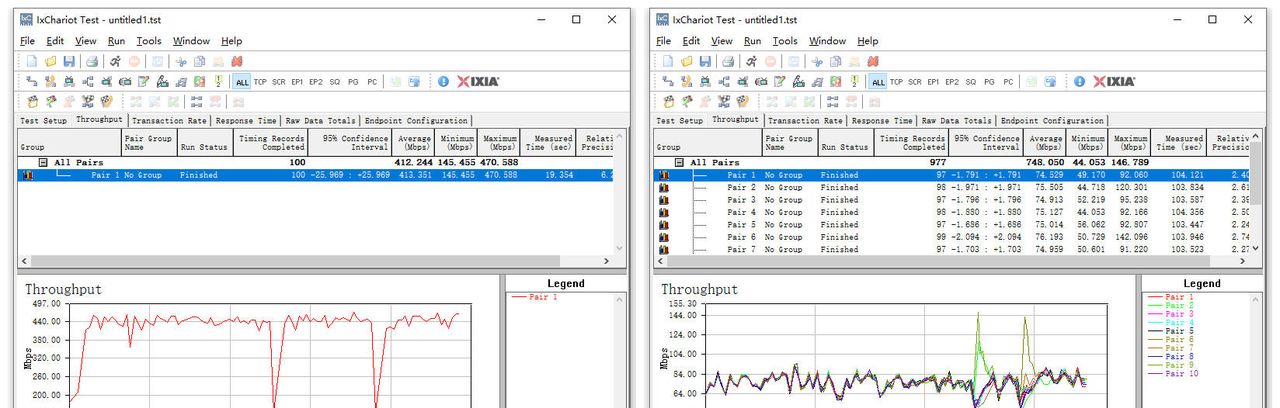
Task: Click the Print icon in left window toolbar
Action: pos(92,62)
